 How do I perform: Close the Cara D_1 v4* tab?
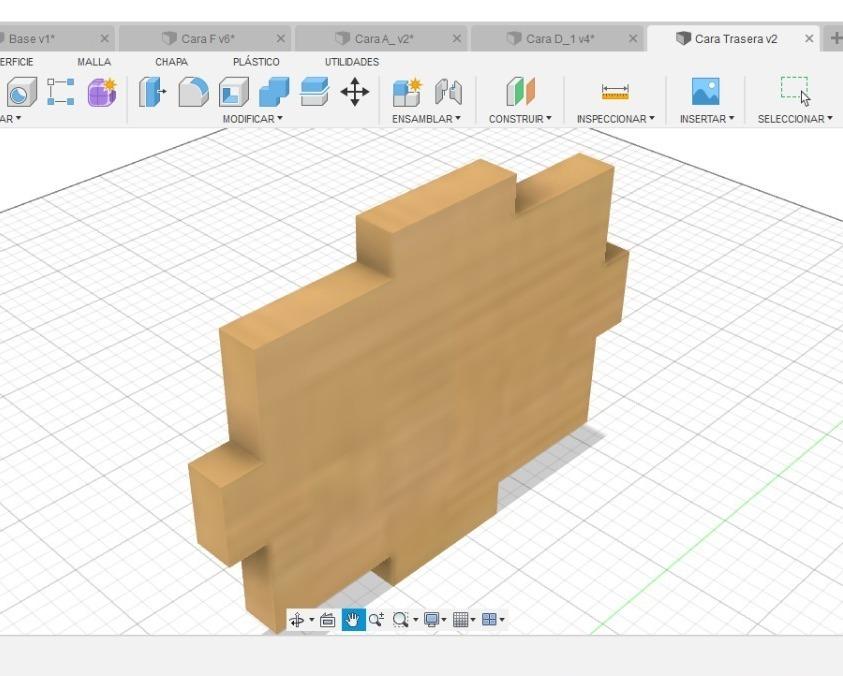[x=633, y=39]
